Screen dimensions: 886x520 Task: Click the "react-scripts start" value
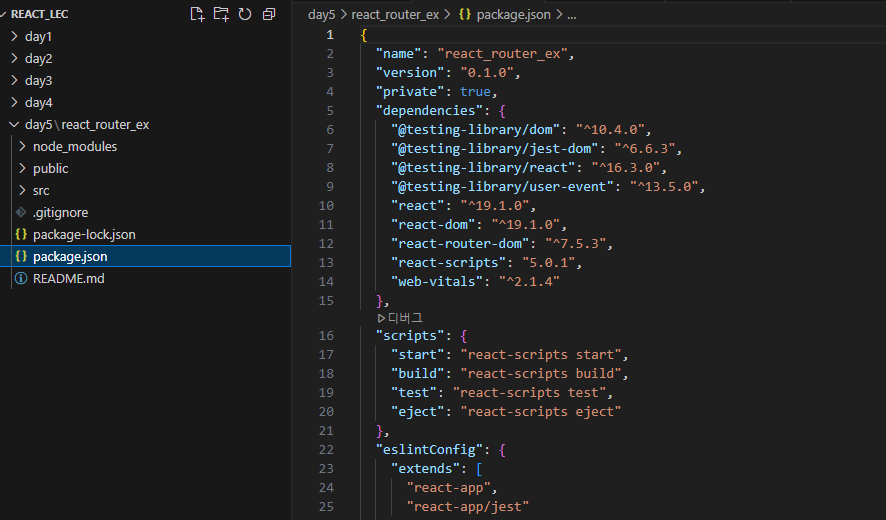tap(541, 355)
